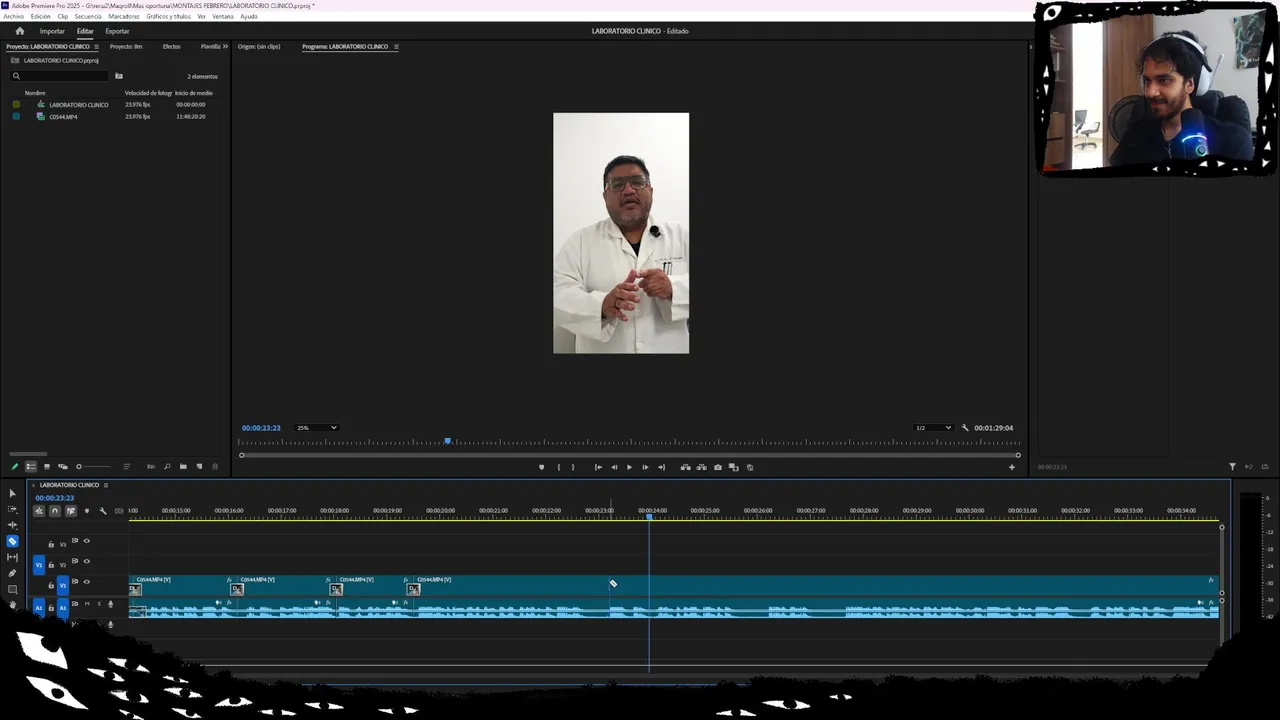Toggle Linked Selection in timeline

pos(70,511)
